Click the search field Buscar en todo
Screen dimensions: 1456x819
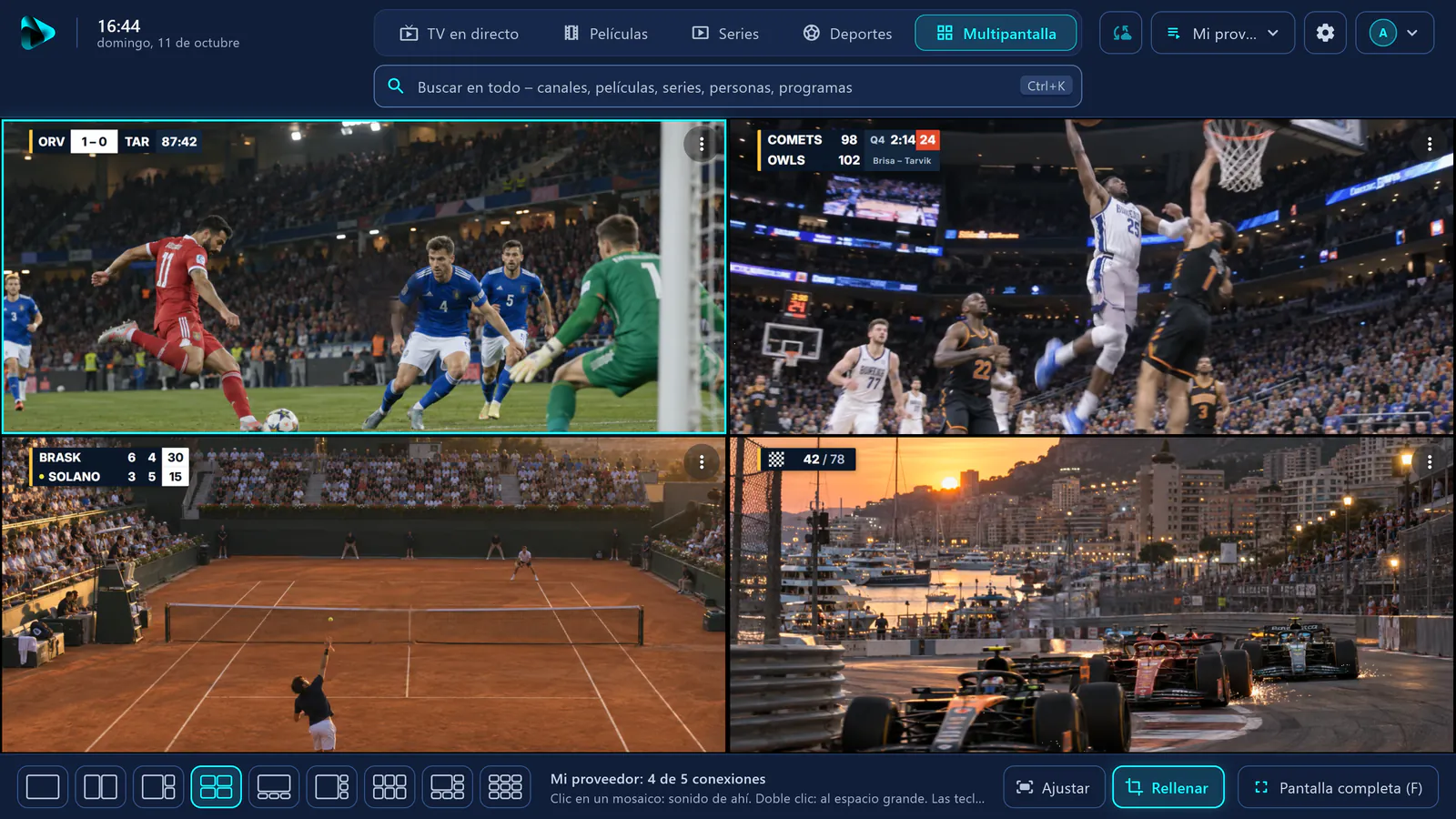tap(728, 86)
